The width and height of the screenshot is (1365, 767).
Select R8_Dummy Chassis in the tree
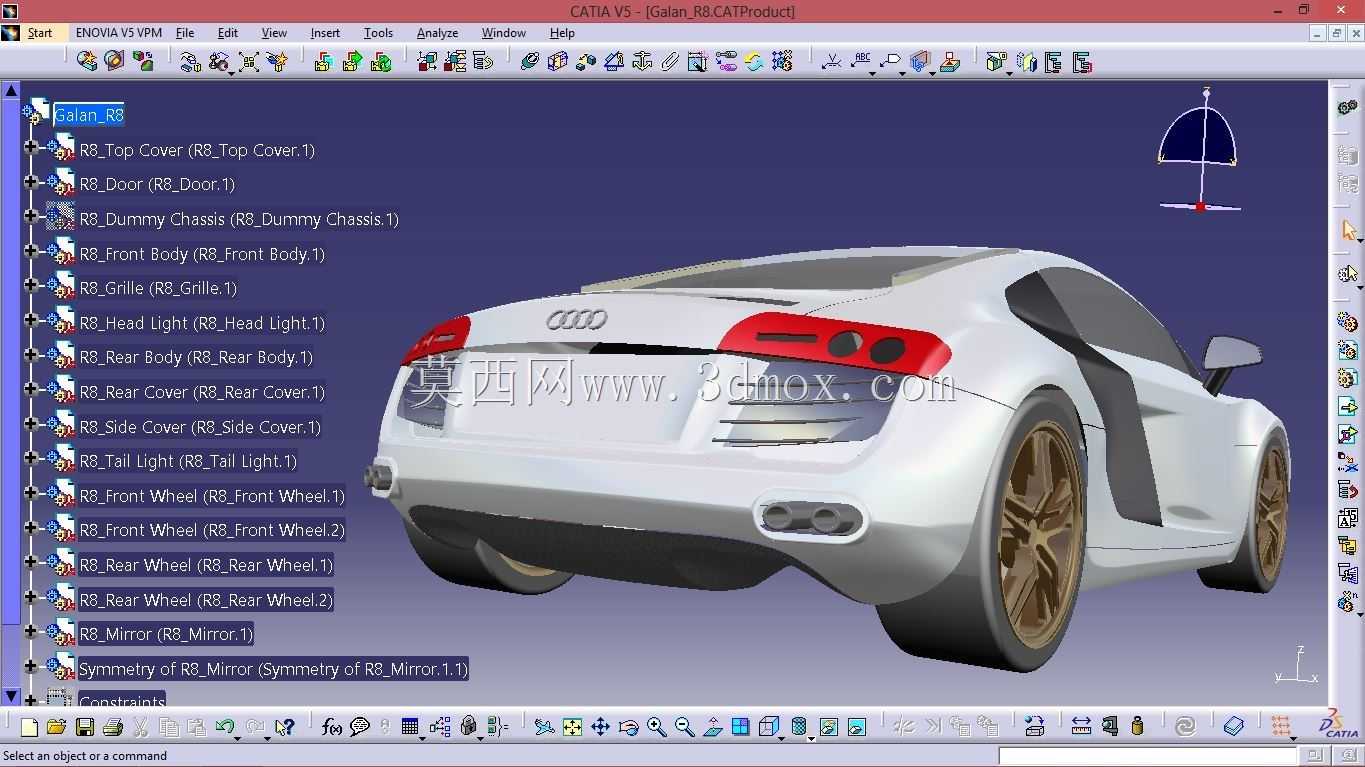[239, 219]
